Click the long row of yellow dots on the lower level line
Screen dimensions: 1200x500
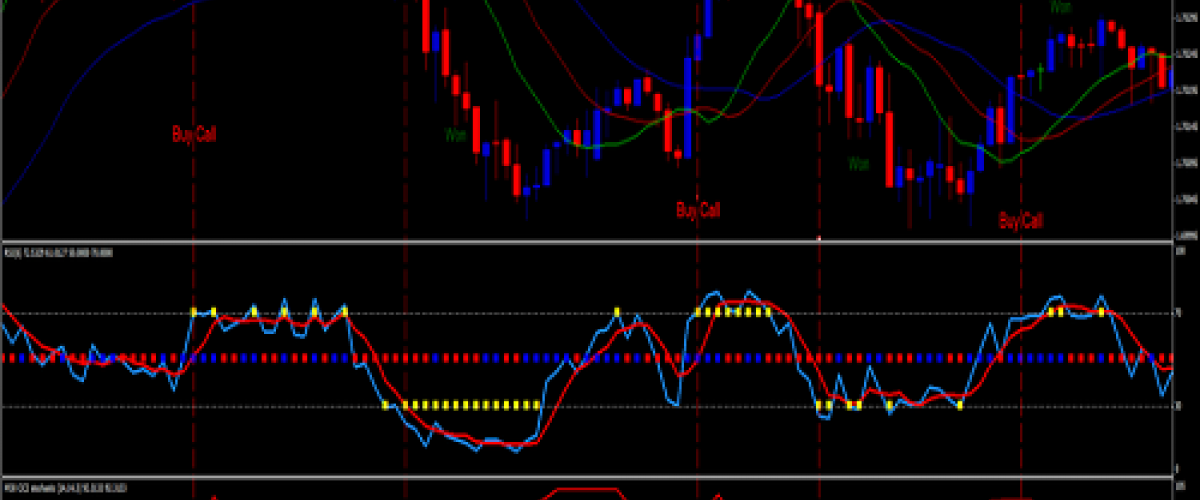click(x=462, y=405)
